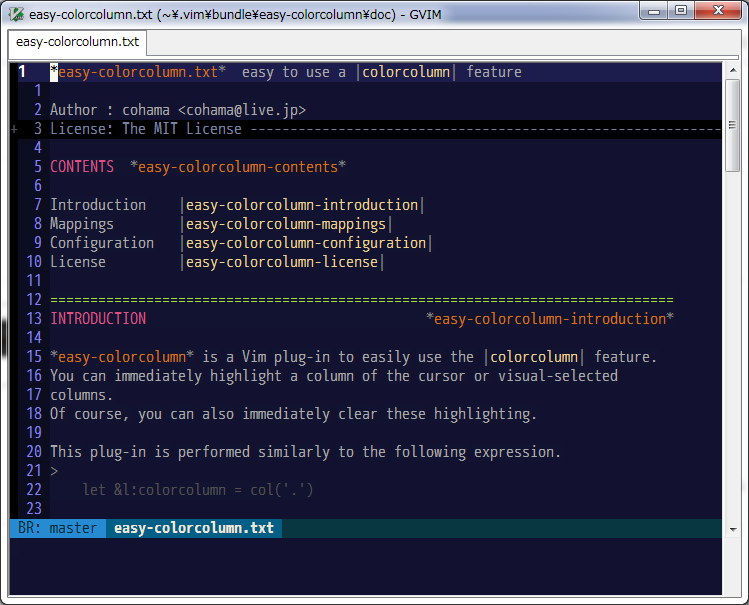Click 'License: The MIT License' folded text
749x605 pixels.
146,129
